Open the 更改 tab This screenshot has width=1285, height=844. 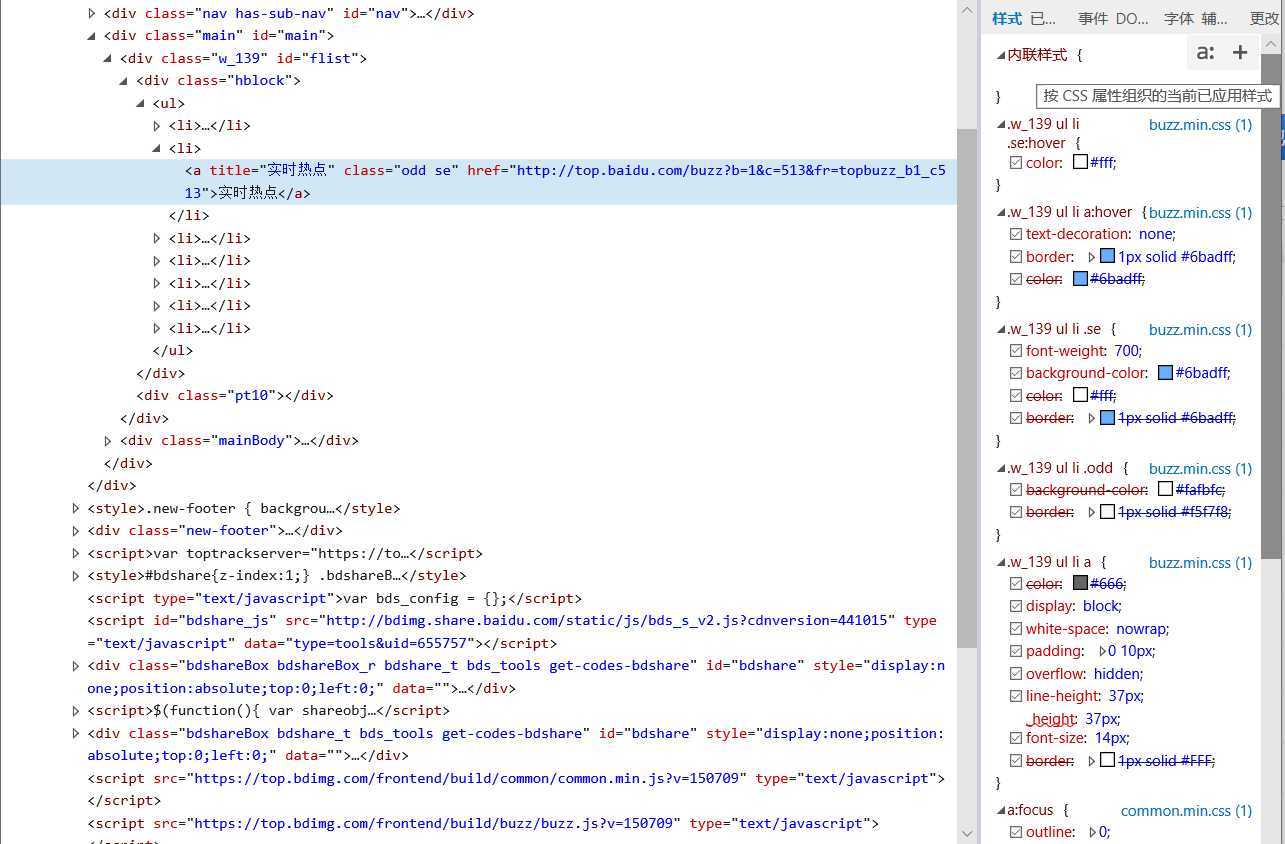1265,18
